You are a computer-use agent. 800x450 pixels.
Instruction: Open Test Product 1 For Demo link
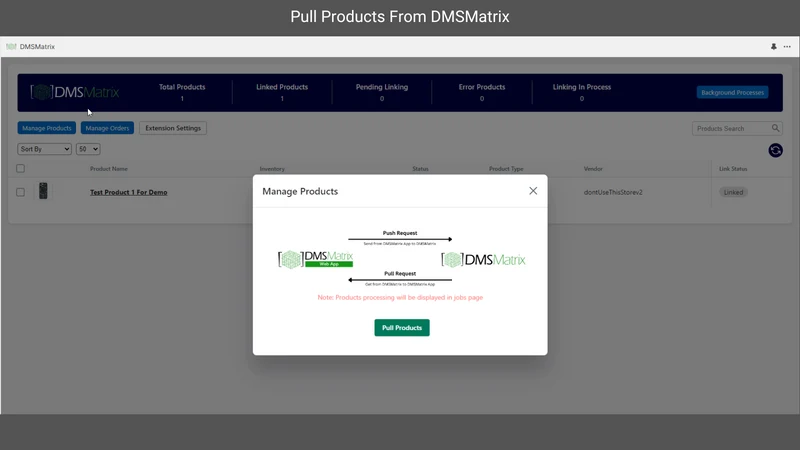(129, 192)
